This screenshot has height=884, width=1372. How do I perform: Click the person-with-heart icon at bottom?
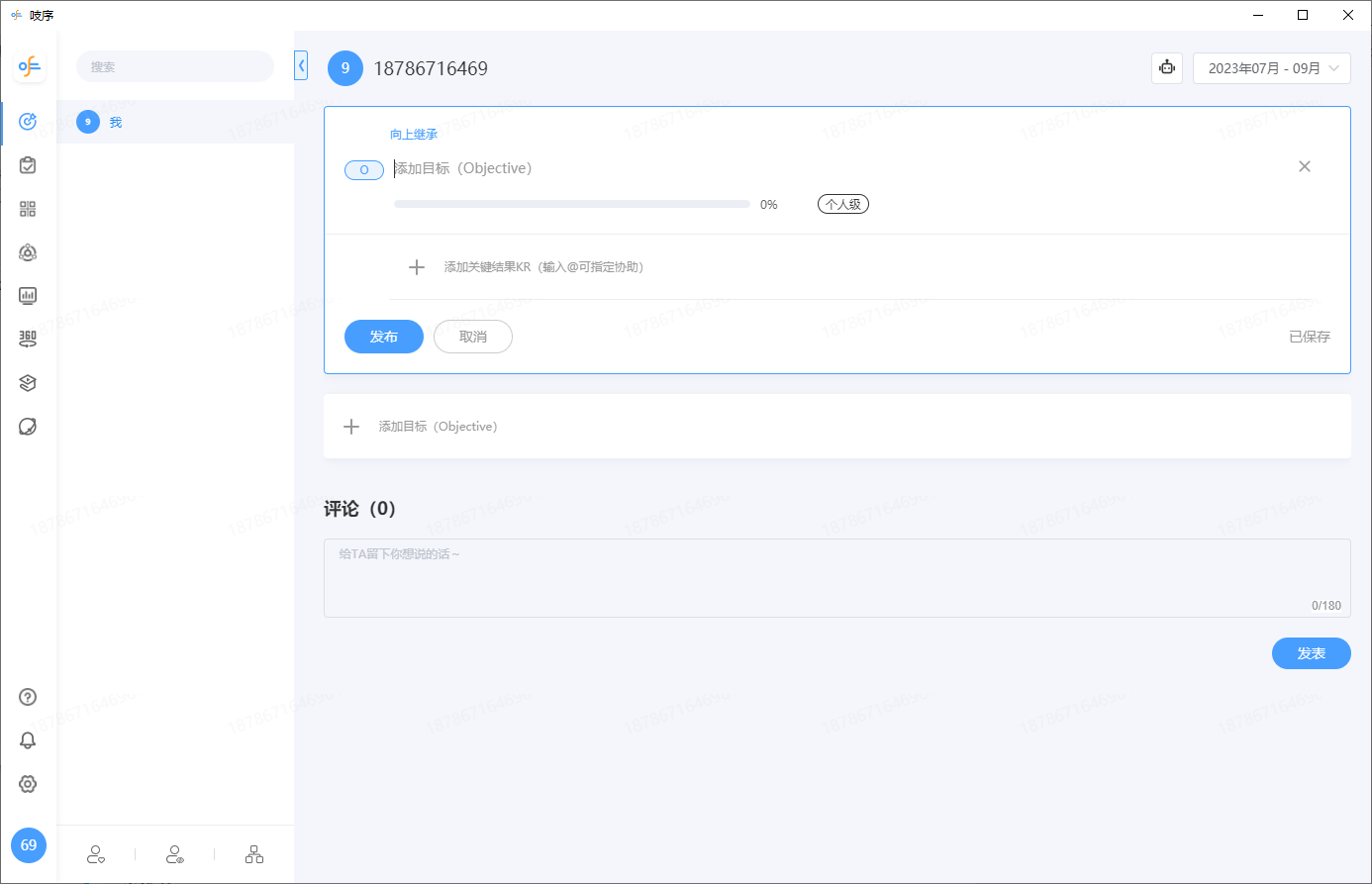pos(96,854)
